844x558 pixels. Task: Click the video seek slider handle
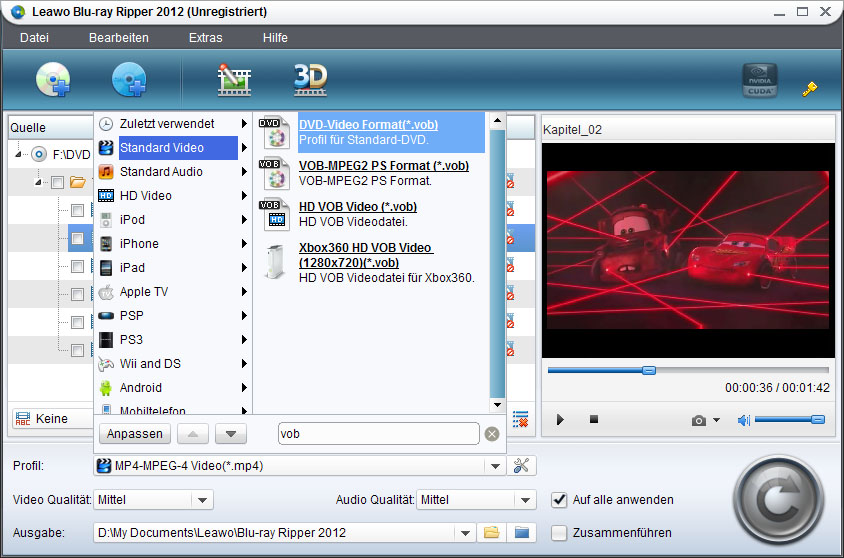coord(649,370)
